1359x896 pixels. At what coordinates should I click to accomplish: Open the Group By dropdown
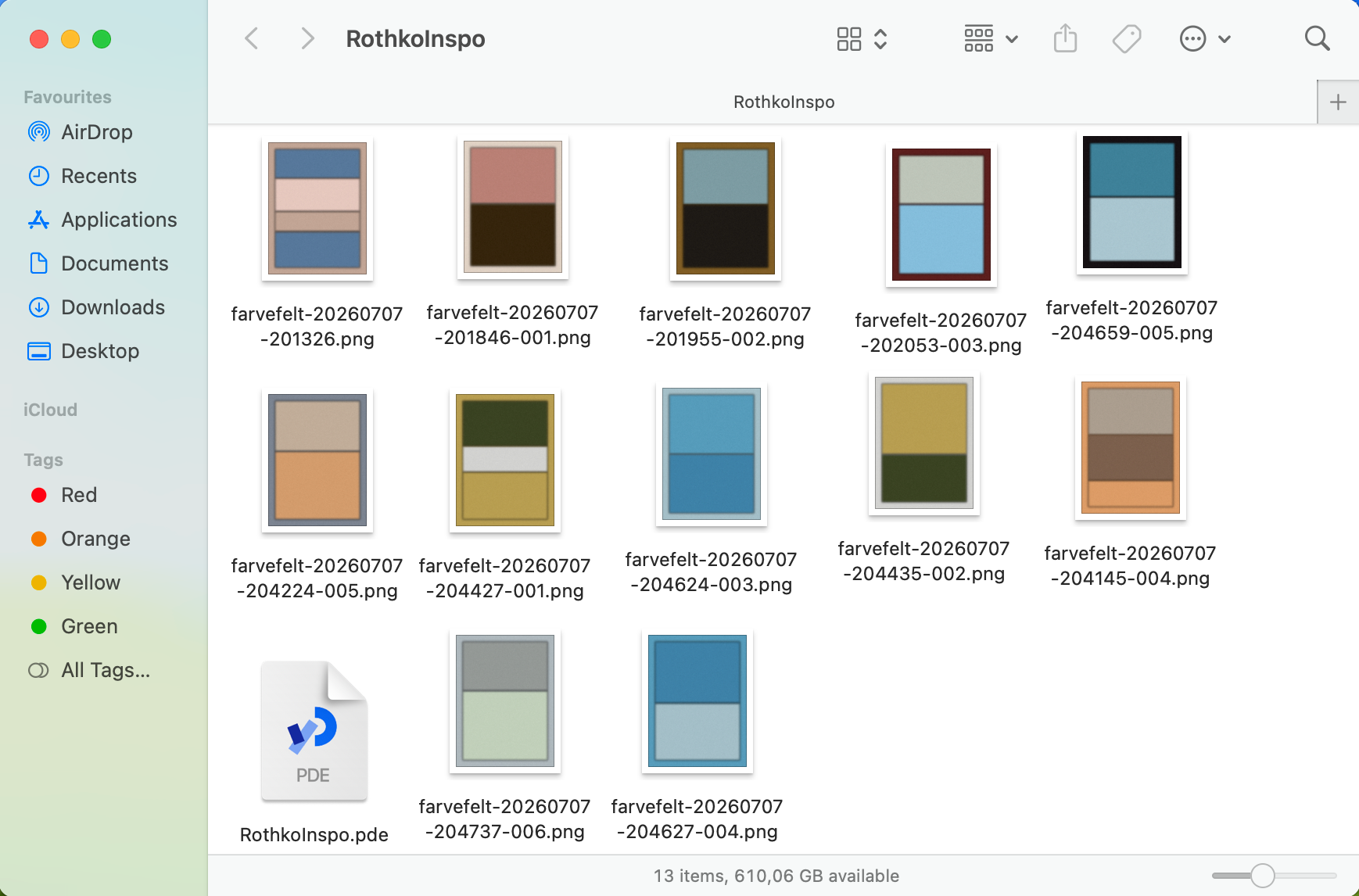[991, 39]
